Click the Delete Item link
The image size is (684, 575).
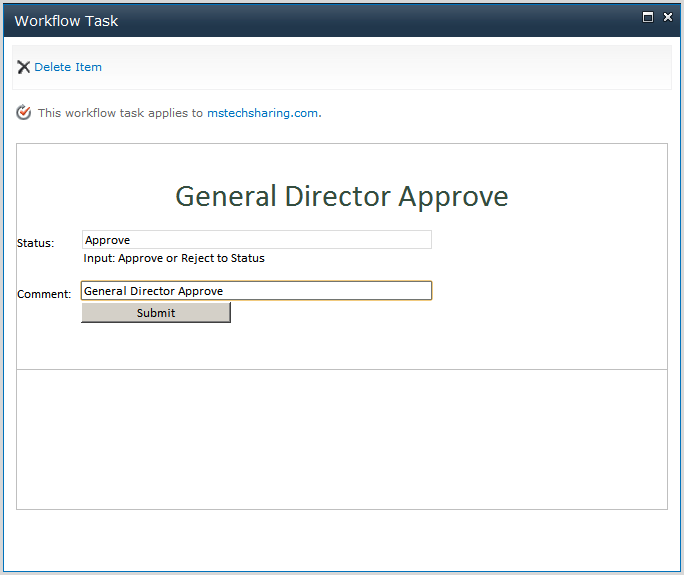[68, 67]
